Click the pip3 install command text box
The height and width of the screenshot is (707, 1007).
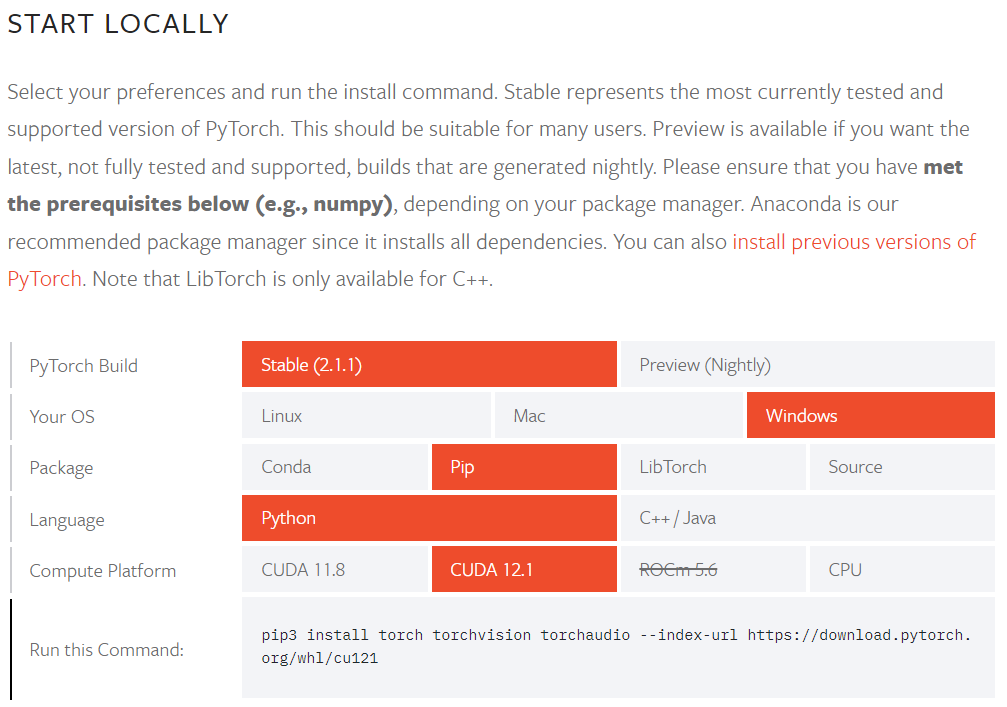click(617, 647)
